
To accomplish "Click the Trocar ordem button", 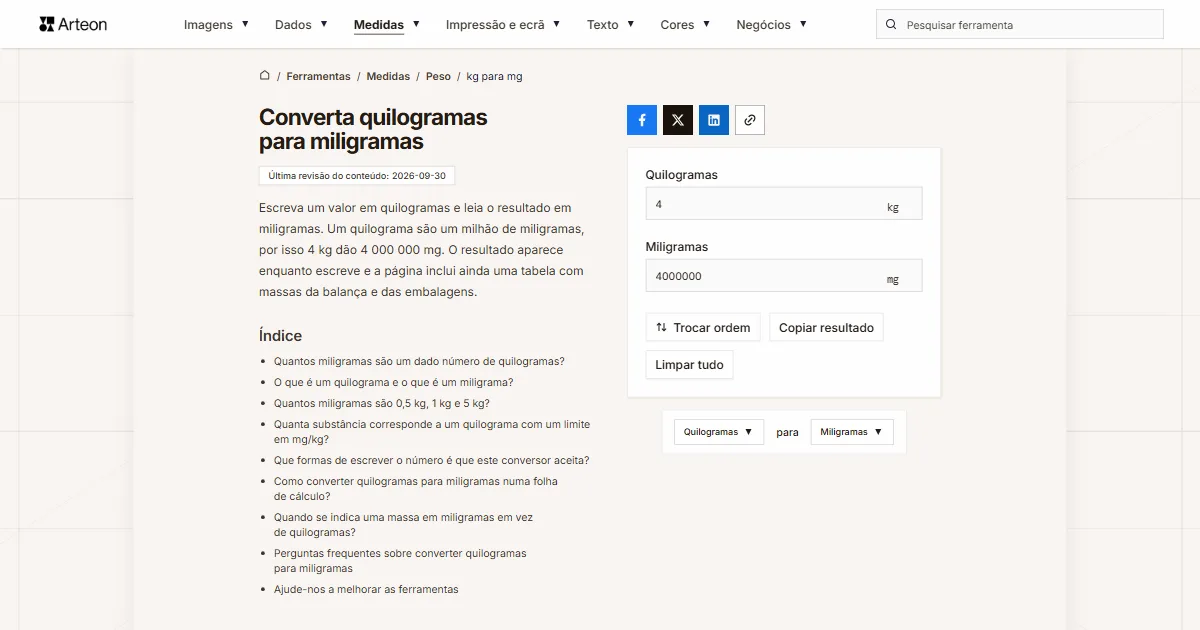I will 703,327.
